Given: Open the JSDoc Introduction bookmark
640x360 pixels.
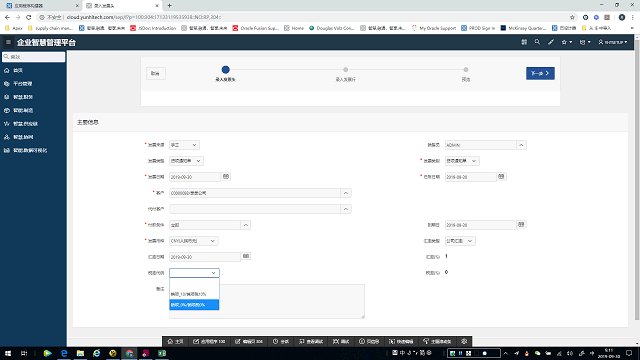Looking at the screenshot, I should (x=153, y=28).
